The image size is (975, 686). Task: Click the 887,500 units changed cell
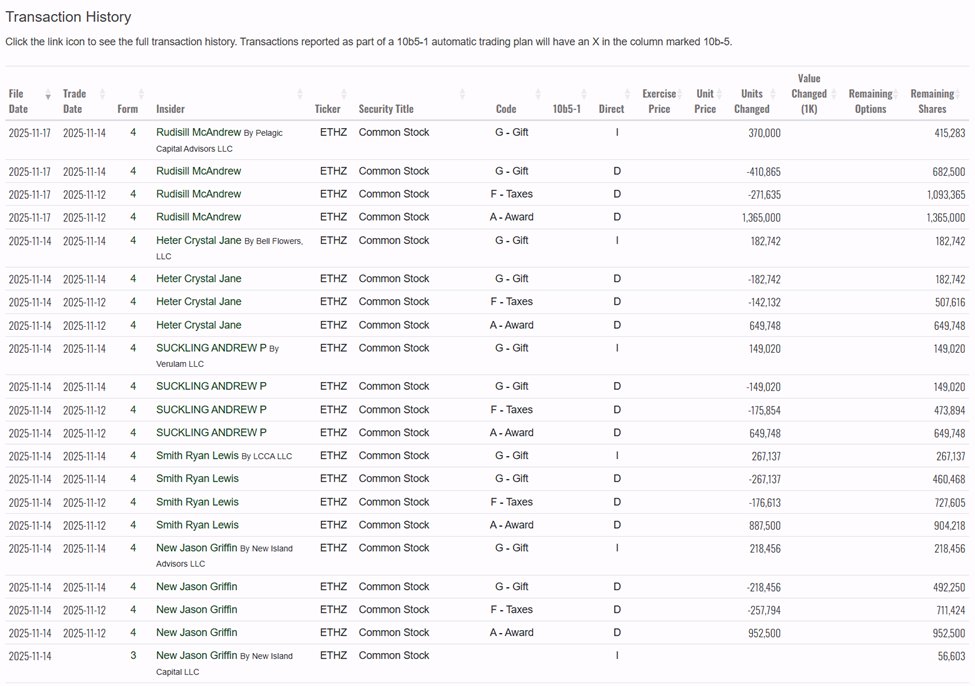[x=765, y=526]
